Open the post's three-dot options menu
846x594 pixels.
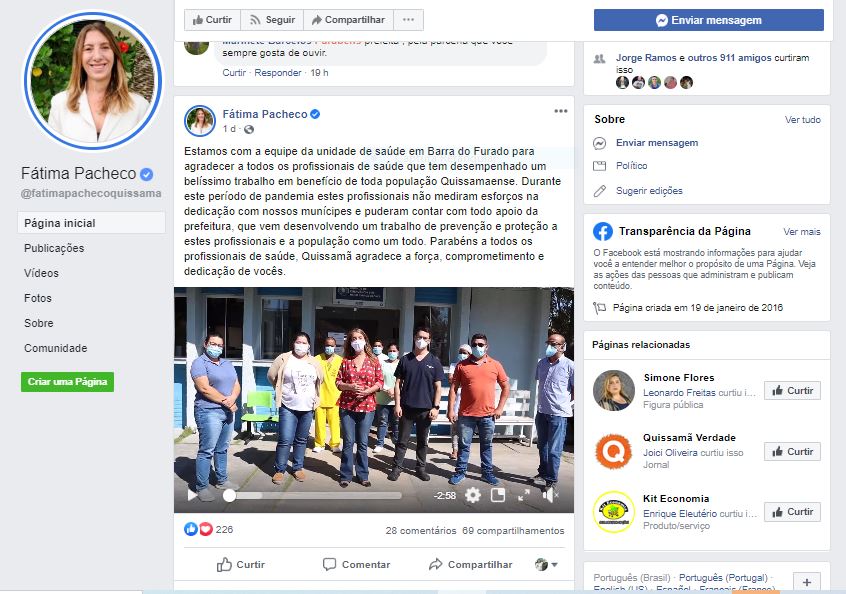[x=561, y=111]
